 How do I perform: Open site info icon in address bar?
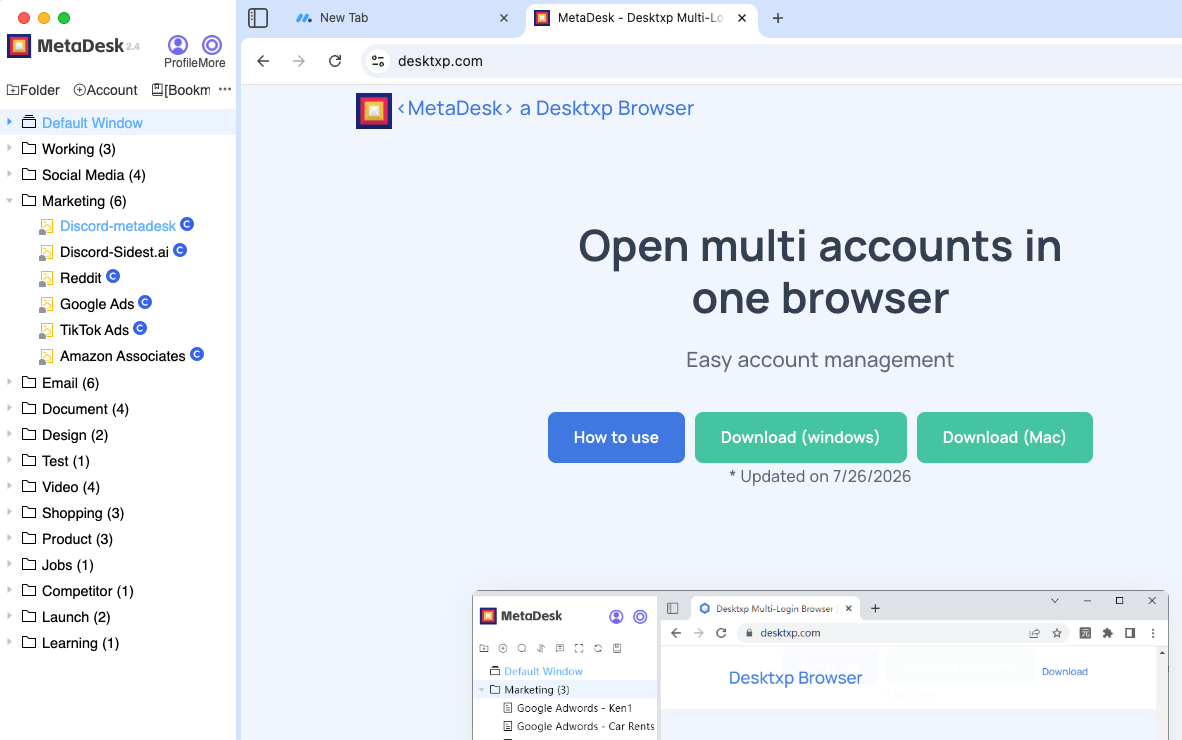point(378,61)
